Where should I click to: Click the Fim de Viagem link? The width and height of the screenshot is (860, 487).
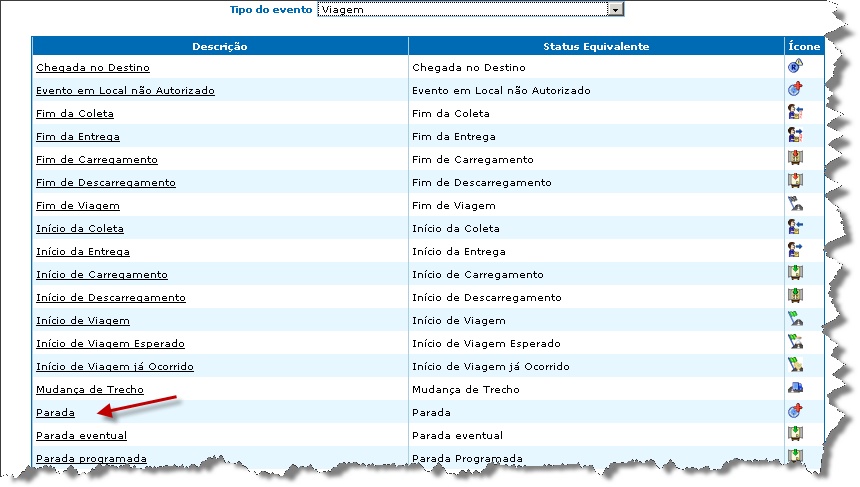78,206
